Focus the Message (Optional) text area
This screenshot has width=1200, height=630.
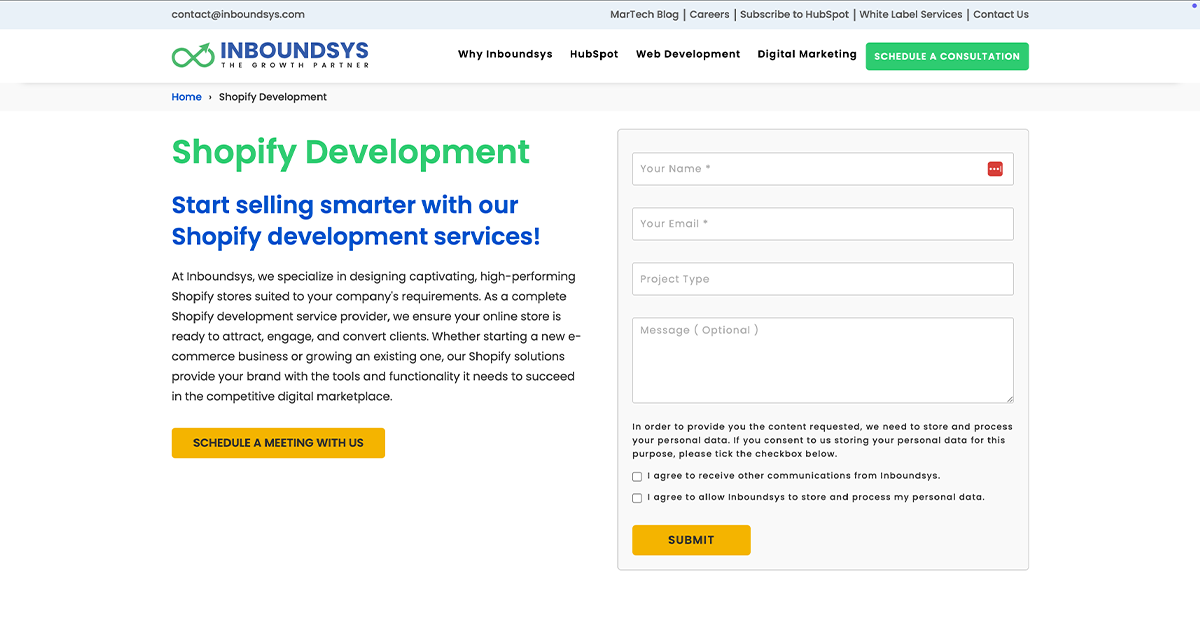(x=823, y=361)
